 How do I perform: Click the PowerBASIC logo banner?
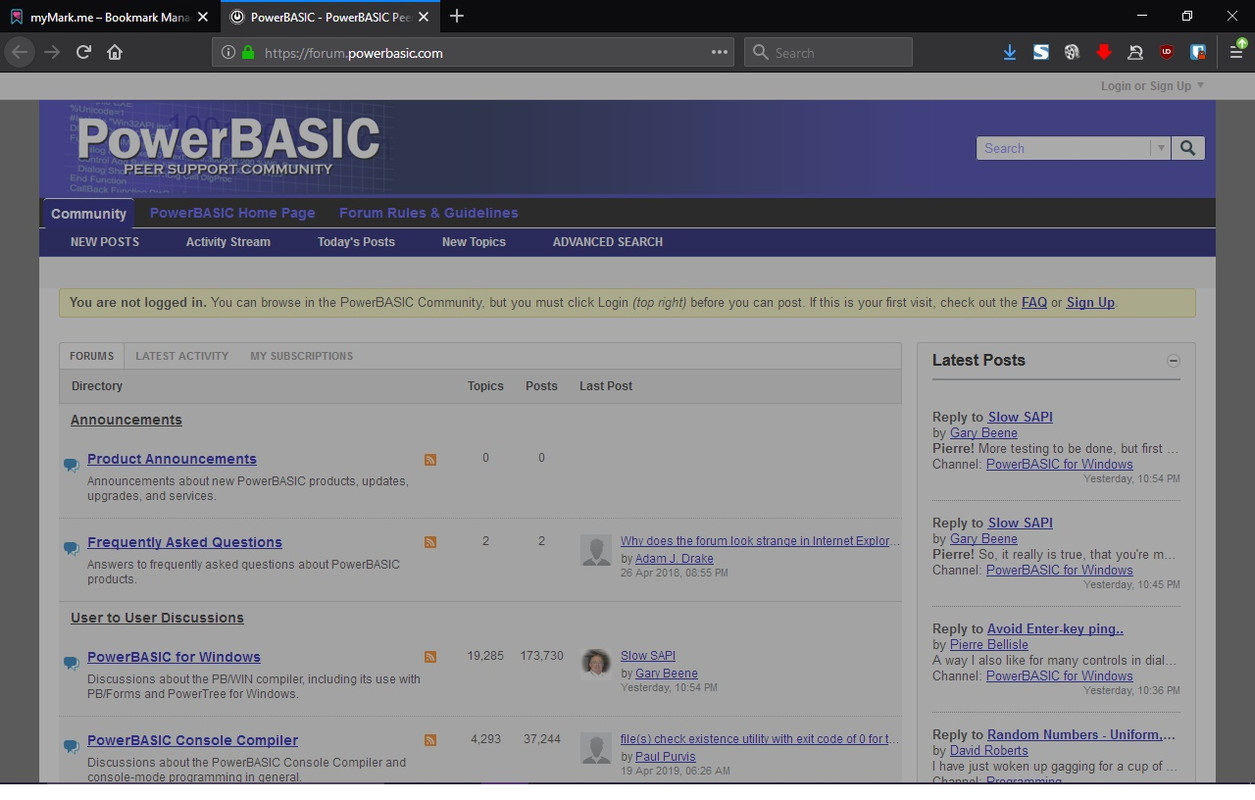pyautogui.click(x=228, y=146)
